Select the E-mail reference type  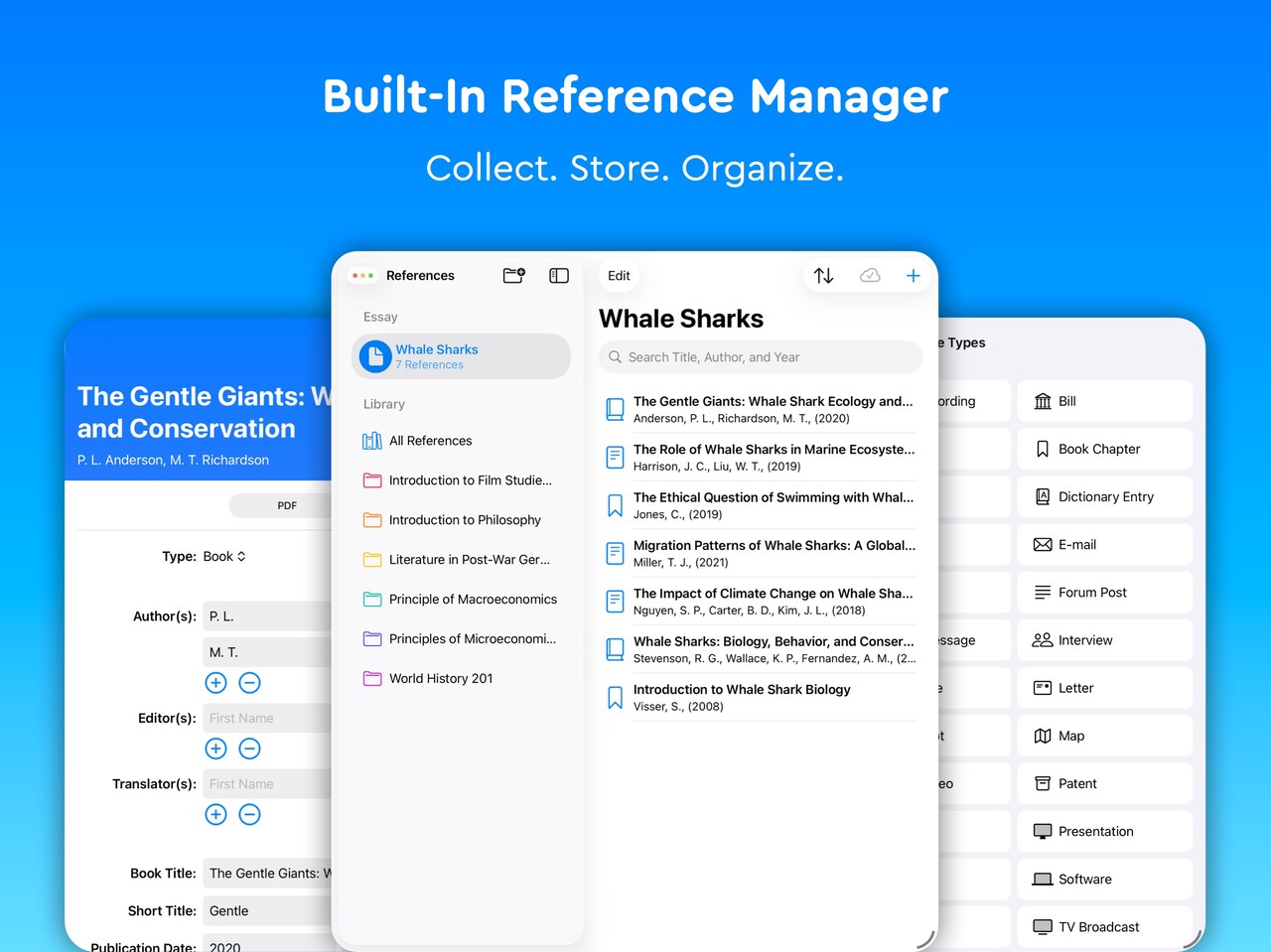[x=1105, y=544]
